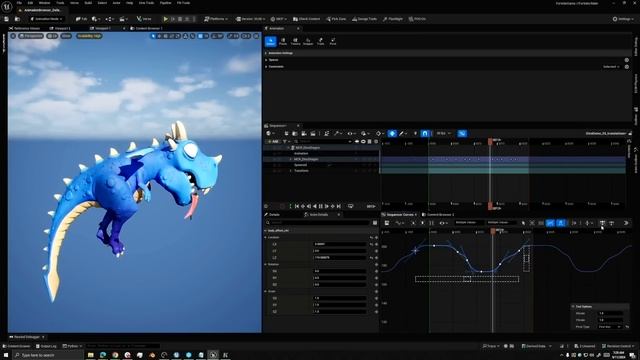Click the Location X value field
This screenshot has height=360, width=640.
(340, 244)
